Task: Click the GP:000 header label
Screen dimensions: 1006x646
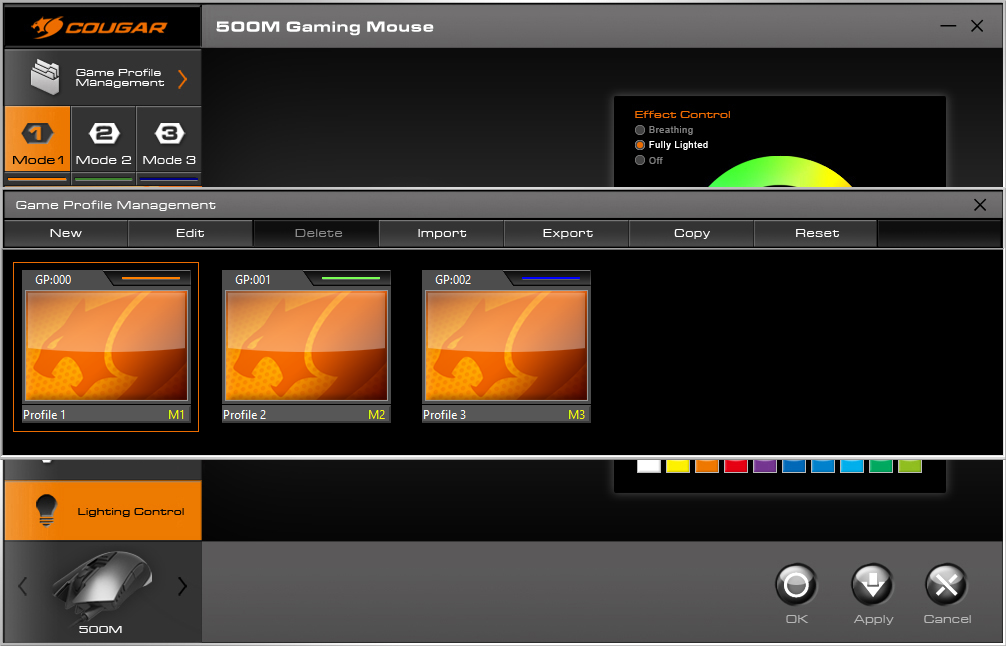Action: click(x=53, y=280)
